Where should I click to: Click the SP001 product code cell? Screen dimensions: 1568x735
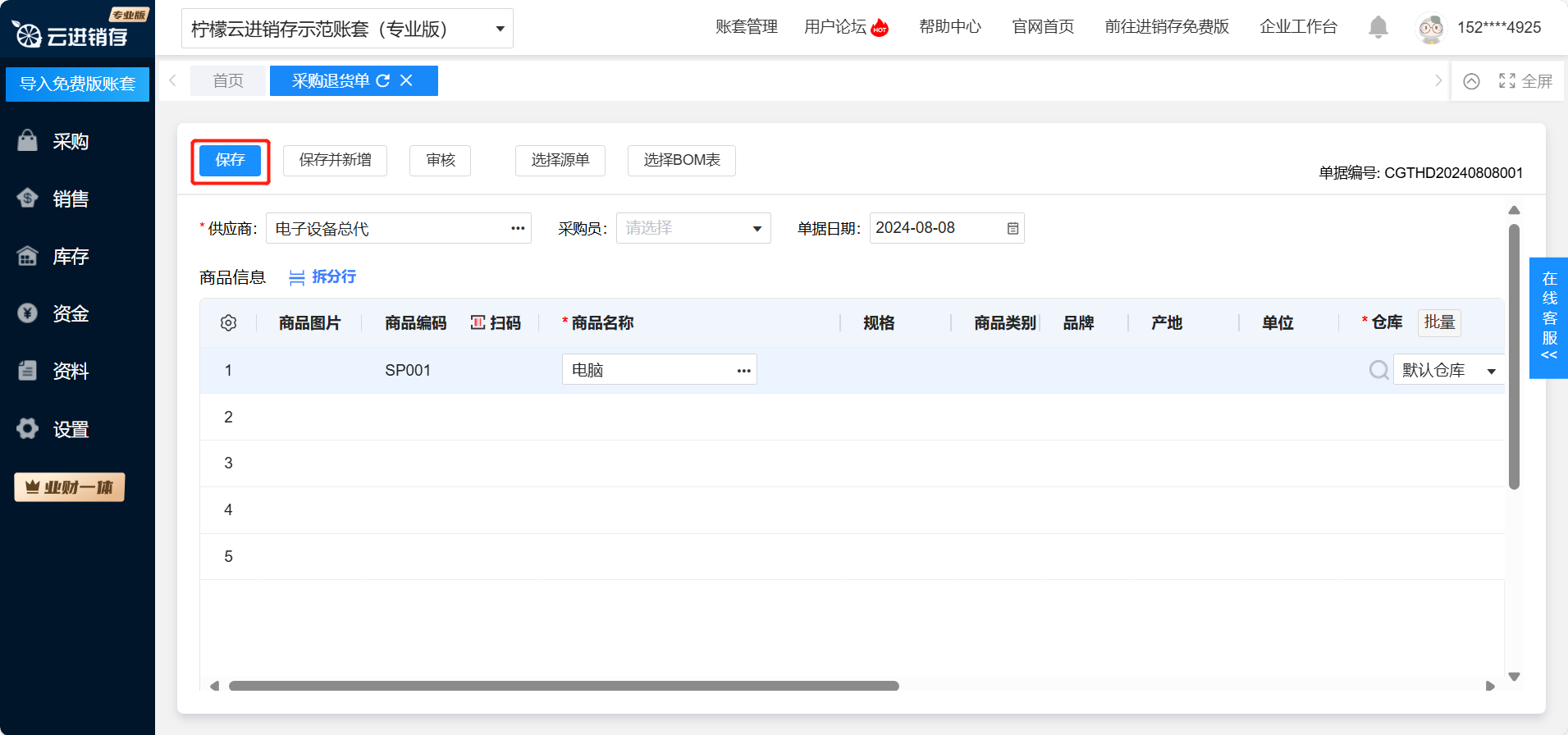[x=408, y=370]
